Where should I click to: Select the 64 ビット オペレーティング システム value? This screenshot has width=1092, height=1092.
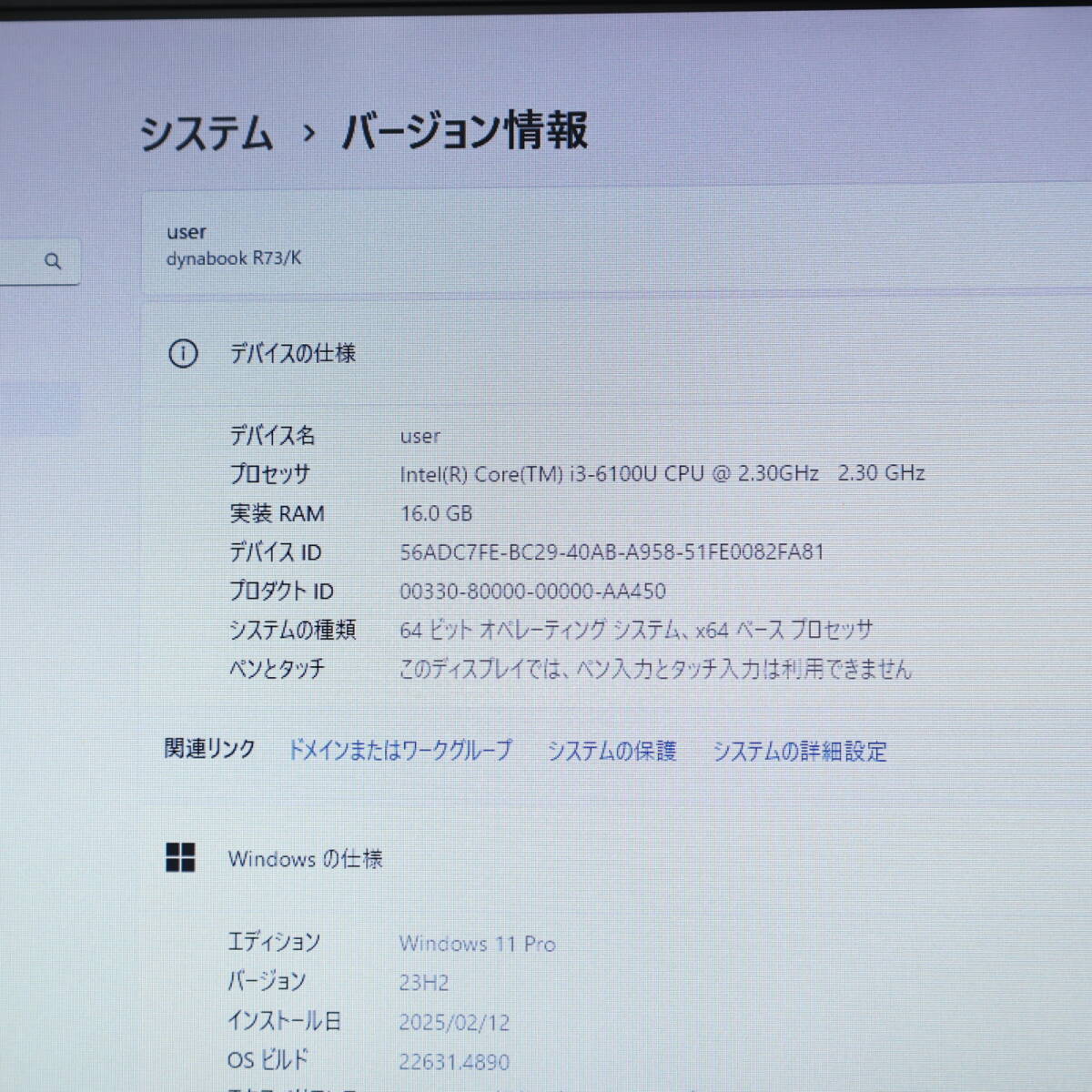click(x=636, y=630)
